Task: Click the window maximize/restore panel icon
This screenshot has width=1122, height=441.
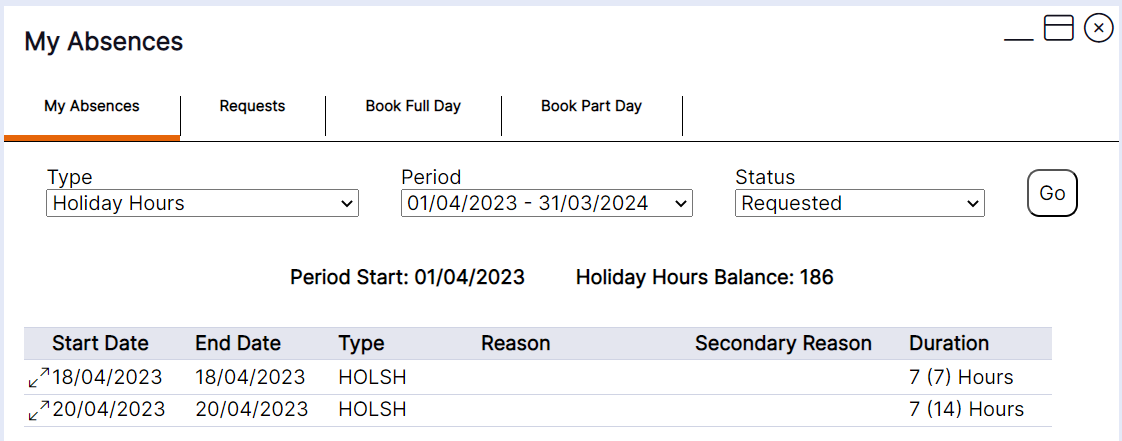Action: [x=1058, y=28]
